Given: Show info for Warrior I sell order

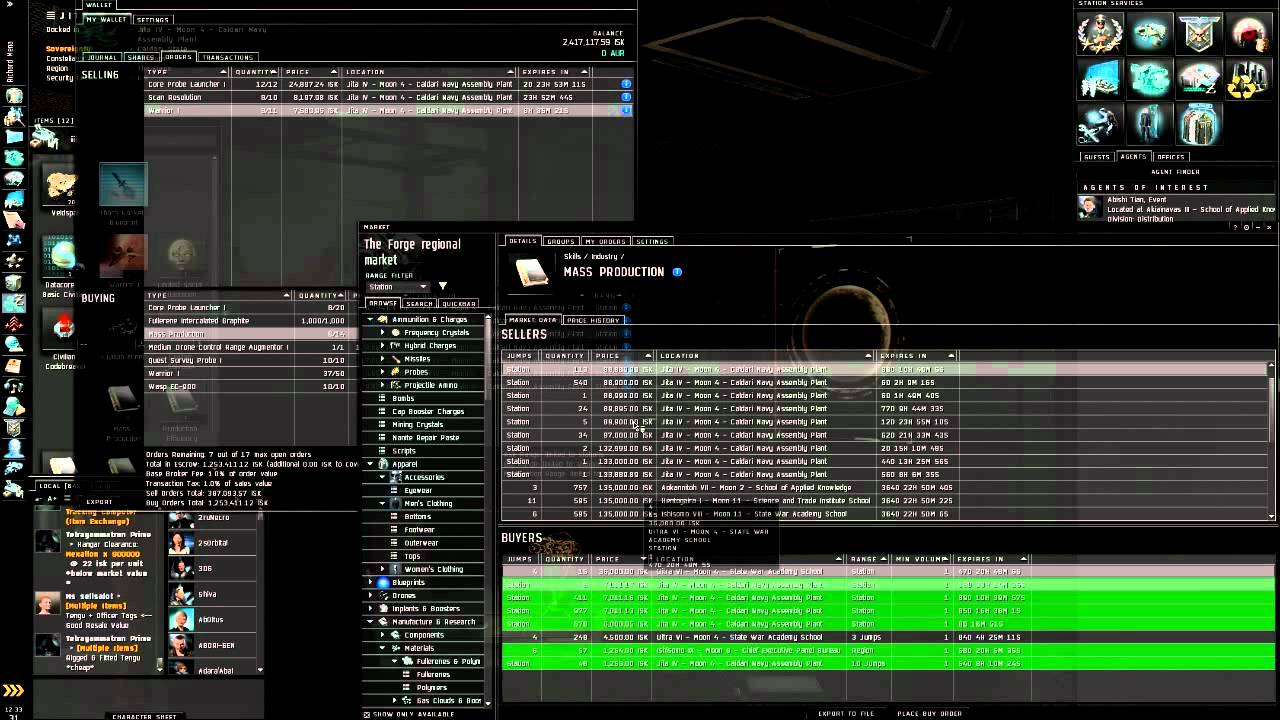Looking at the screenshot, I should pos(627,110).
